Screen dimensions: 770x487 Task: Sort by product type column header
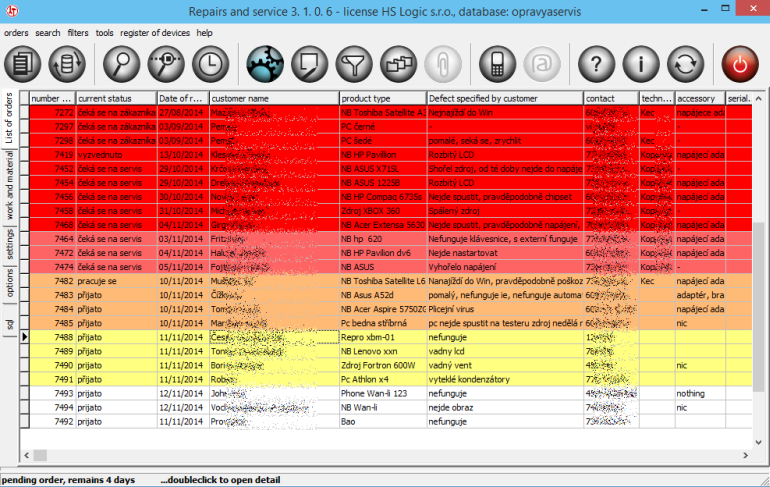click(383, 99)
